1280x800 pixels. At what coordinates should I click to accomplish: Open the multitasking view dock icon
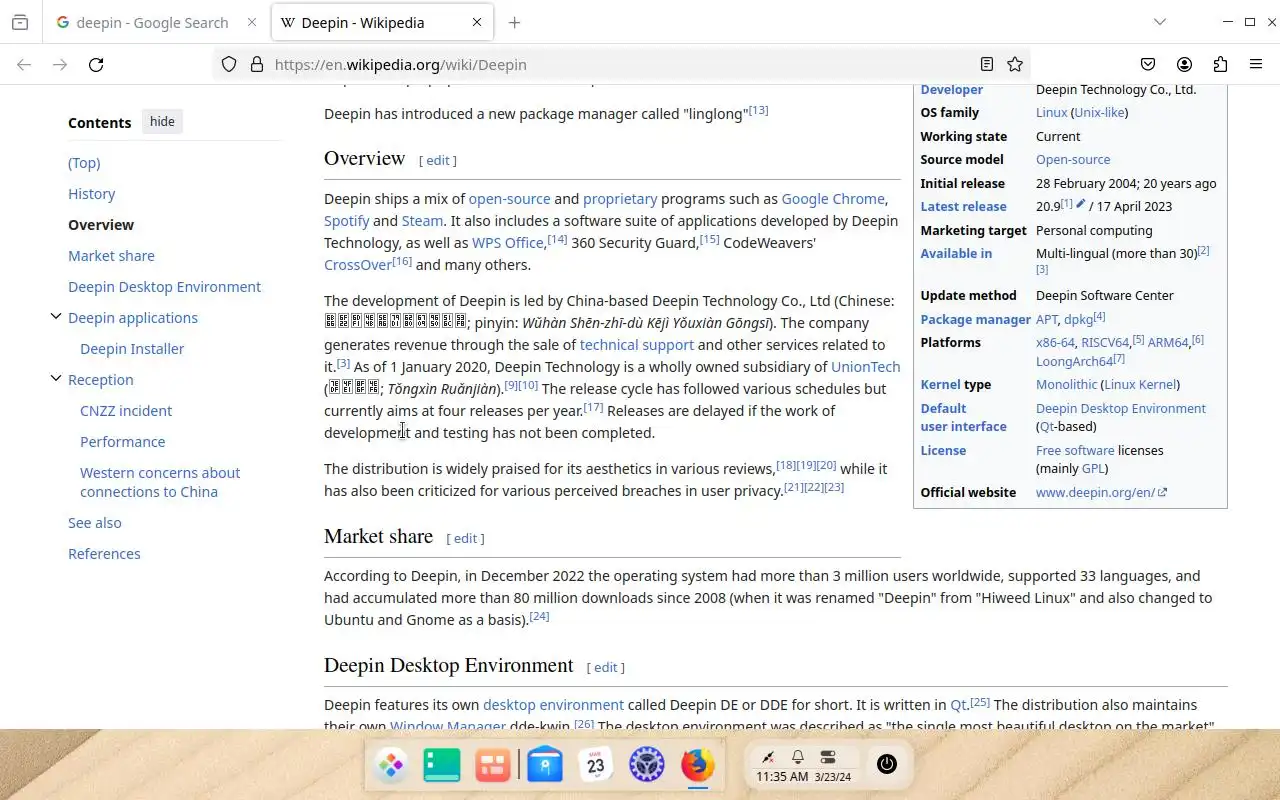point(441,766)
